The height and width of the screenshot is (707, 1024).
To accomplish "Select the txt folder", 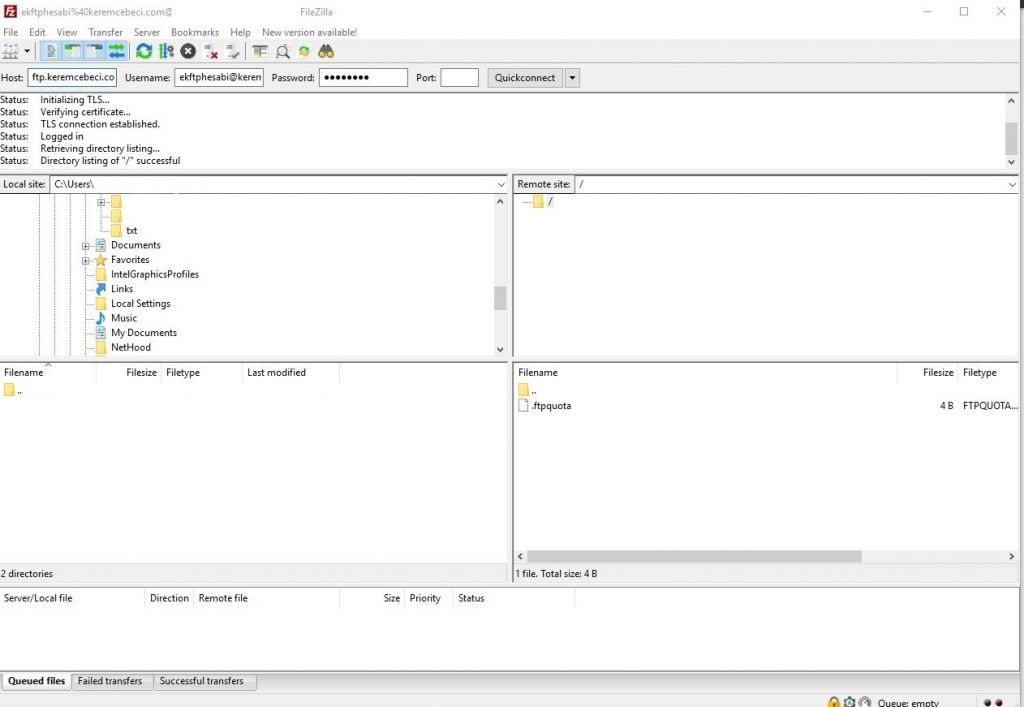I will pos(131,230).
